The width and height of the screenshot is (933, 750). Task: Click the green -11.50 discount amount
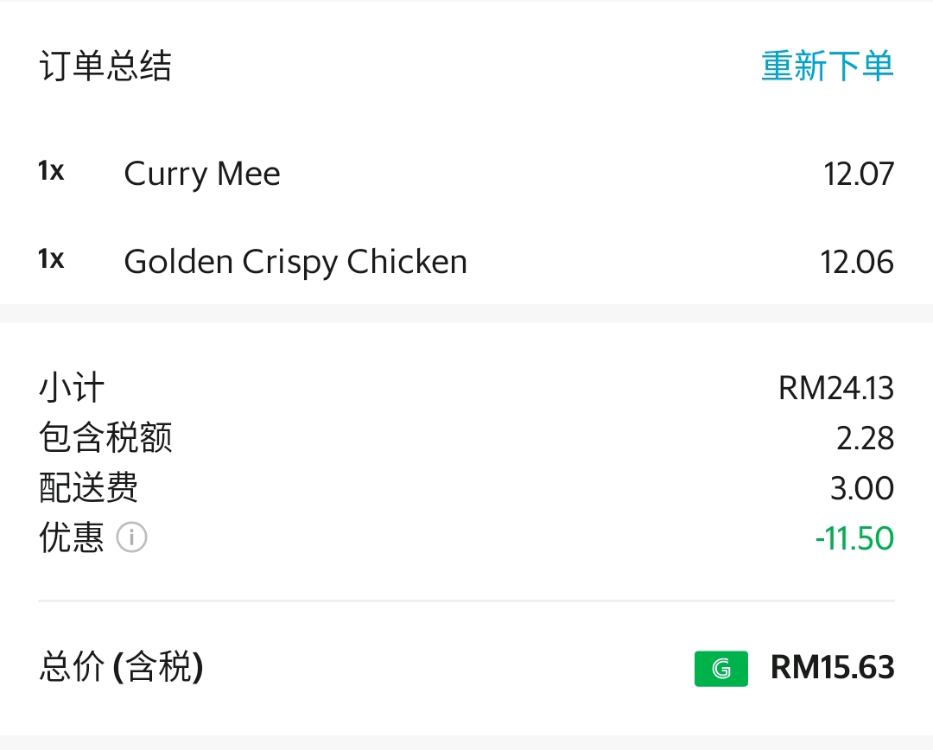pyautogui.click(x=854, y=538)
